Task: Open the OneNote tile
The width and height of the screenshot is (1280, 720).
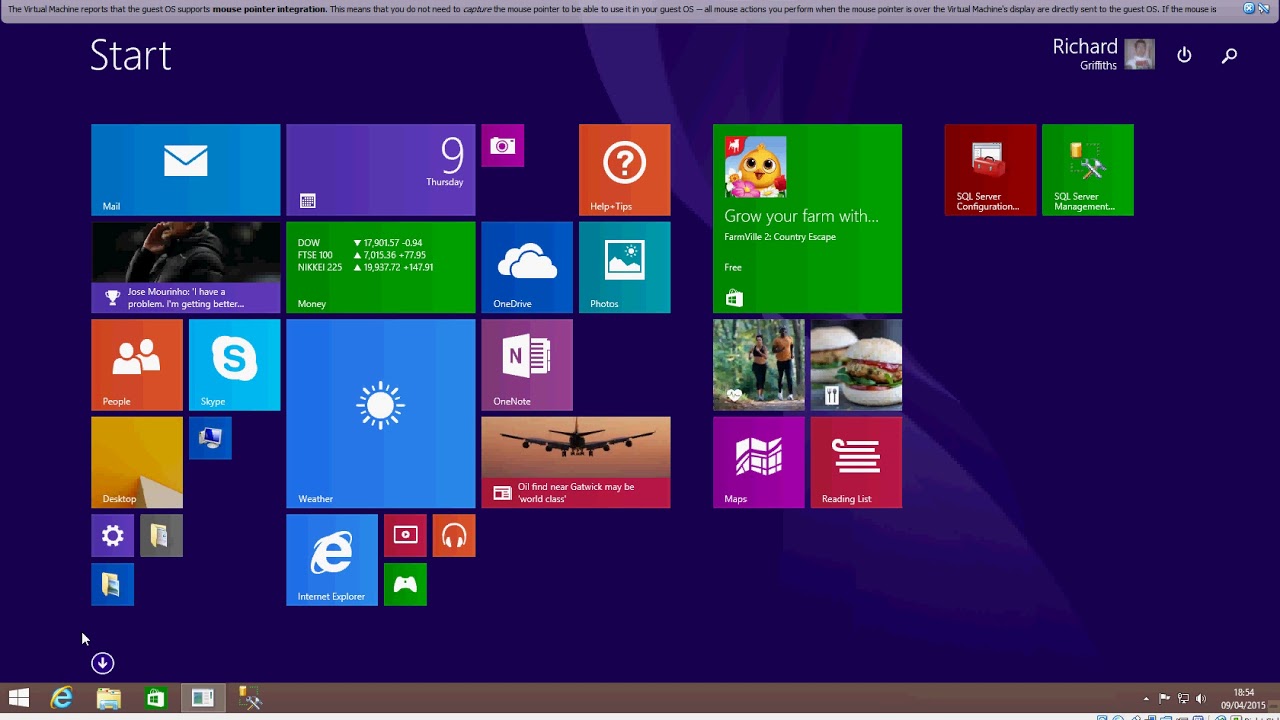Action: pos(526,365)
